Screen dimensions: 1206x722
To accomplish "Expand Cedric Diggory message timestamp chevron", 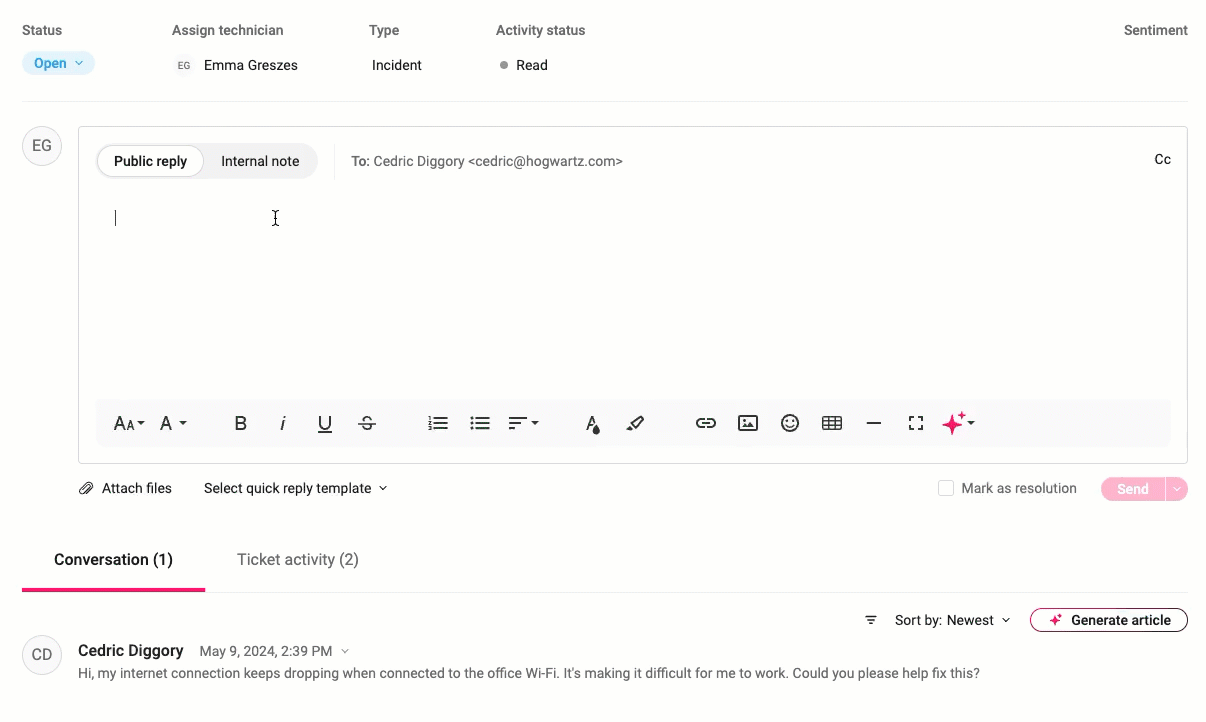I will 345,651.
